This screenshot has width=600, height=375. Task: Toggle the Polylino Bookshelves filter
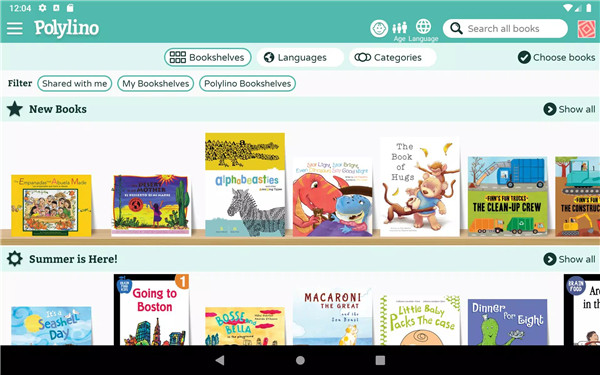pos(247,83)
